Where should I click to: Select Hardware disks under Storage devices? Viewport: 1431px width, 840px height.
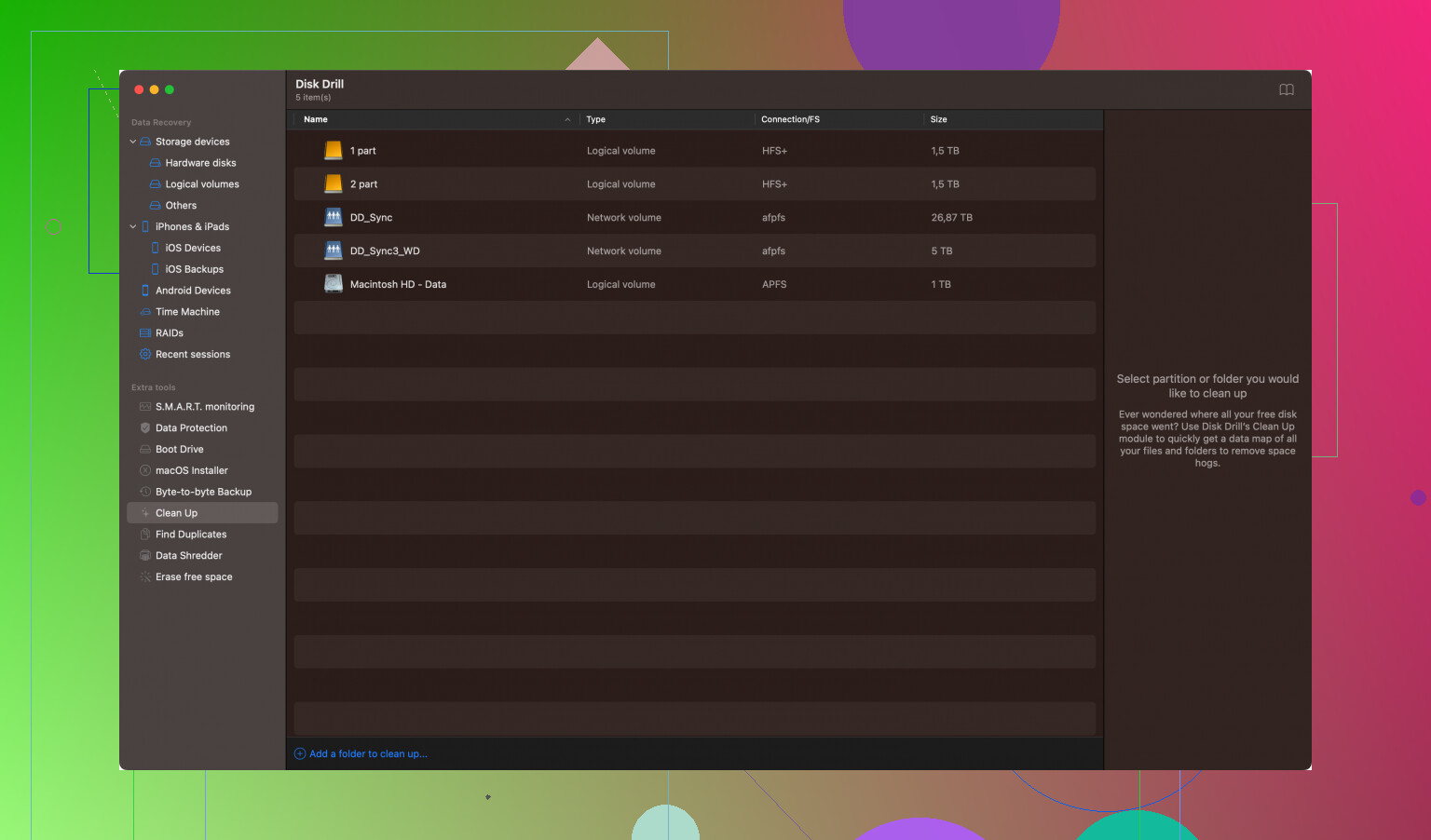200,163
